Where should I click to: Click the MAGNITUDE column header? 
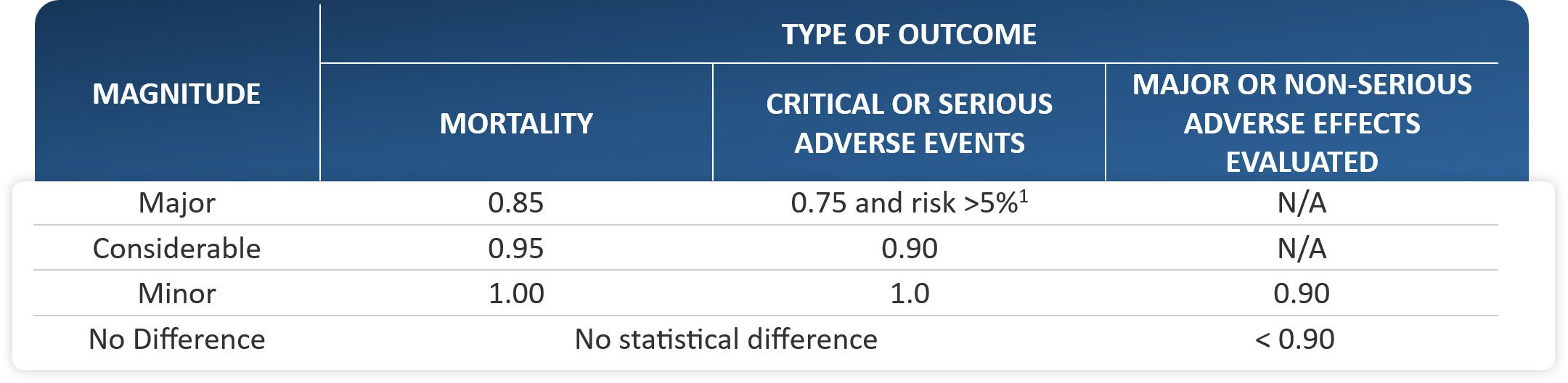(x=176, y=94)
